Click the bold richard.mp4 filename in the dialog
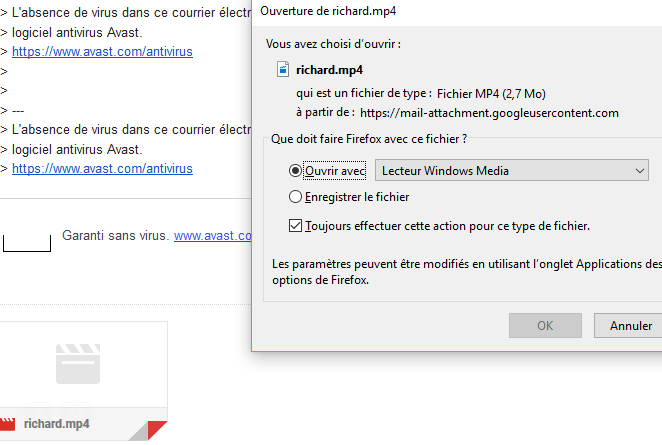 click(x=329, y=70)
